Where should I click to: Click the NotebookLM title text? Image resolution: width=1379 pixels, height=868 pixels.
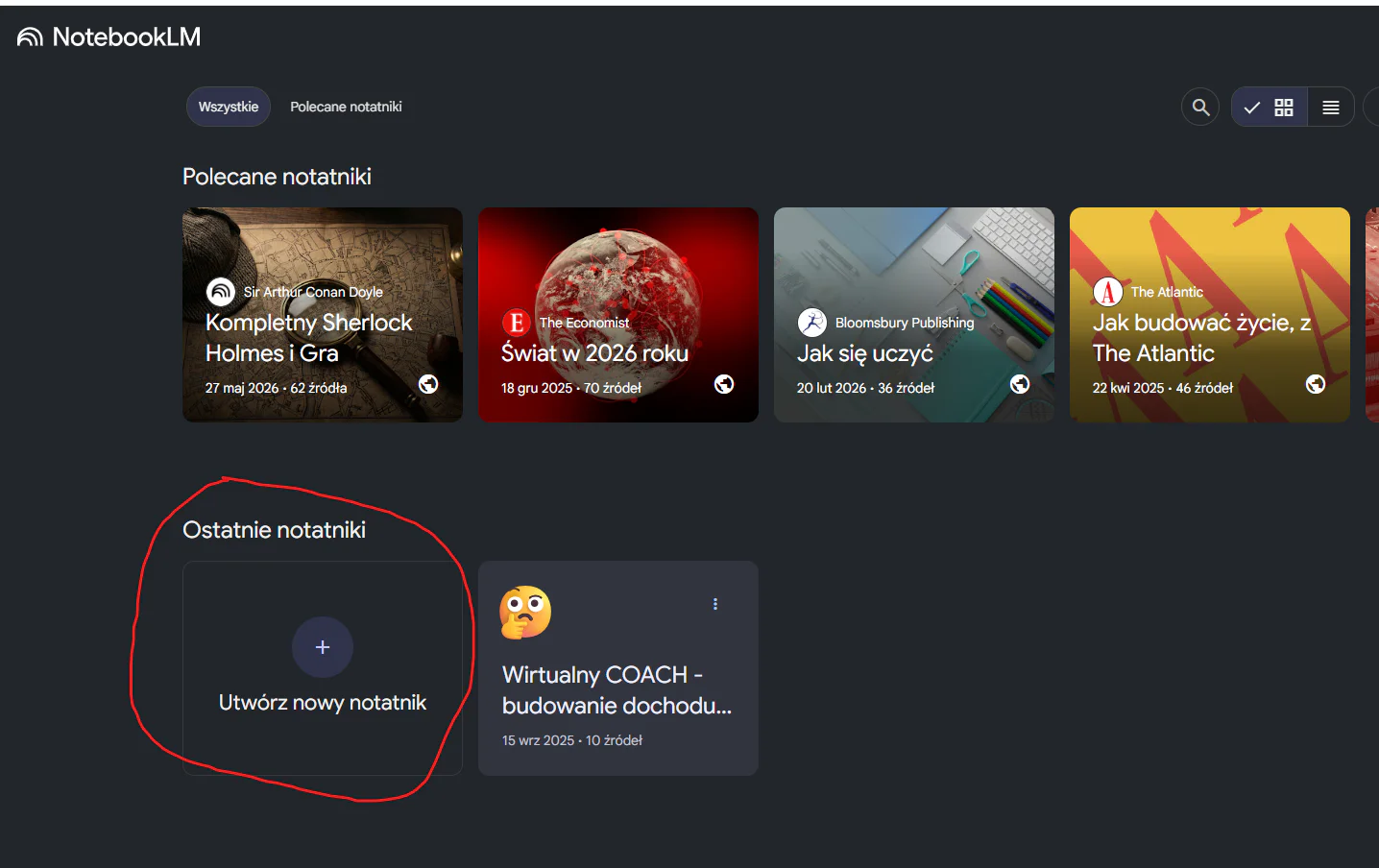click(127, 37)
